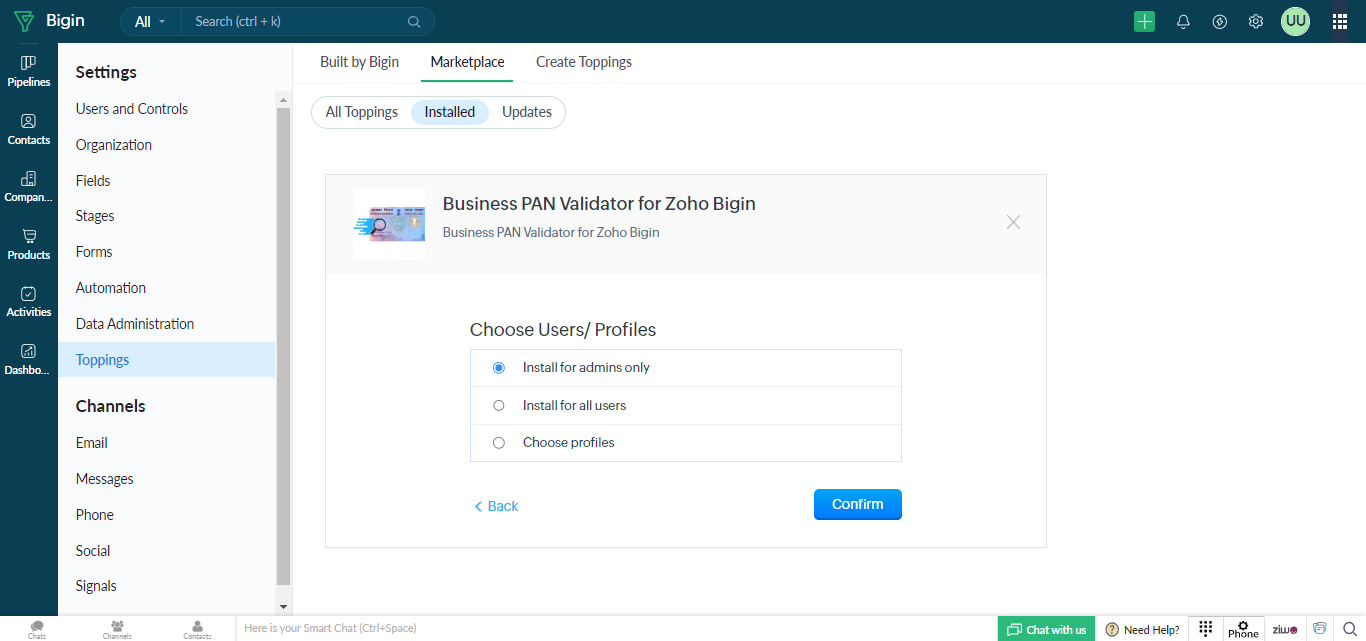
Task: Go to the Contacts module in left rail
Action: [x=29, y=129]
